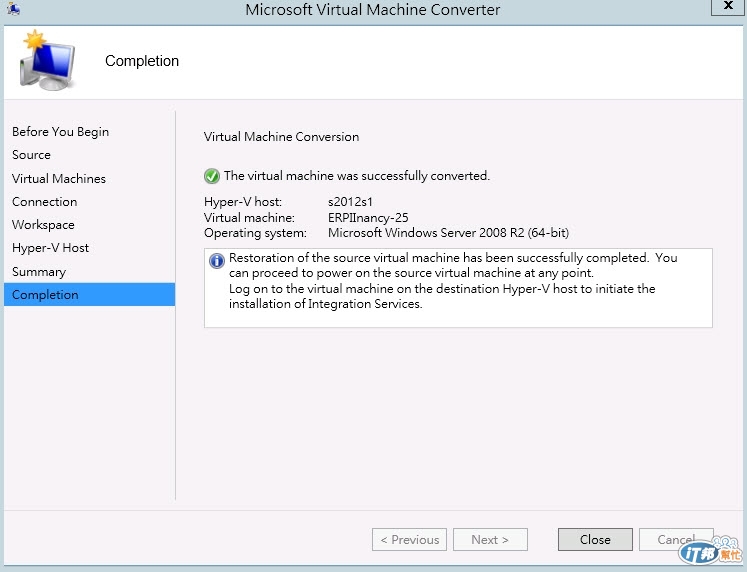Click the successfully converted message
The image size is (747, 572).
click(357, 176)
